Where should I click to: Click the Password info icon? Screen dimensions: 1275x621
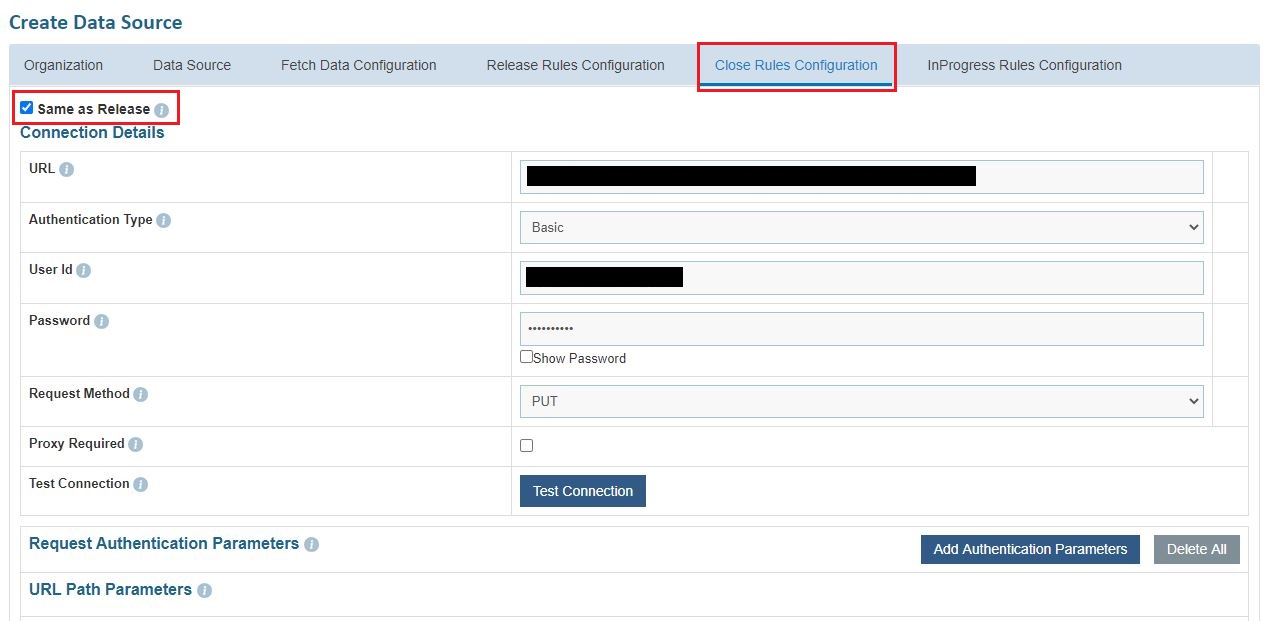101,321
